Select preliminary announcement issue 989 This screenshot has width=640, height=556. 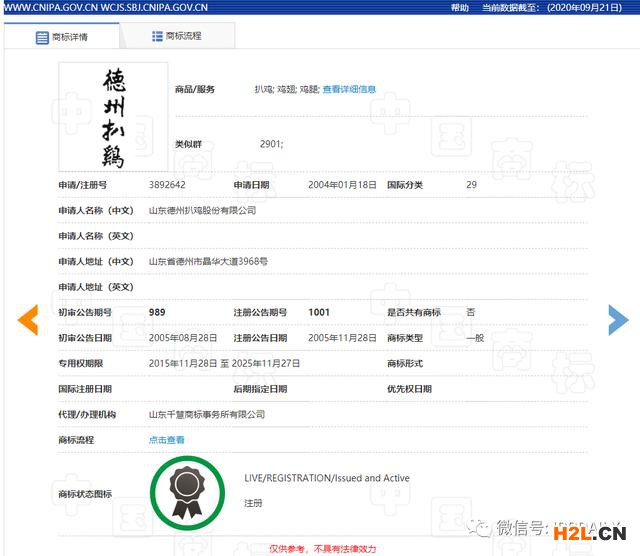[x=157, y=312]
